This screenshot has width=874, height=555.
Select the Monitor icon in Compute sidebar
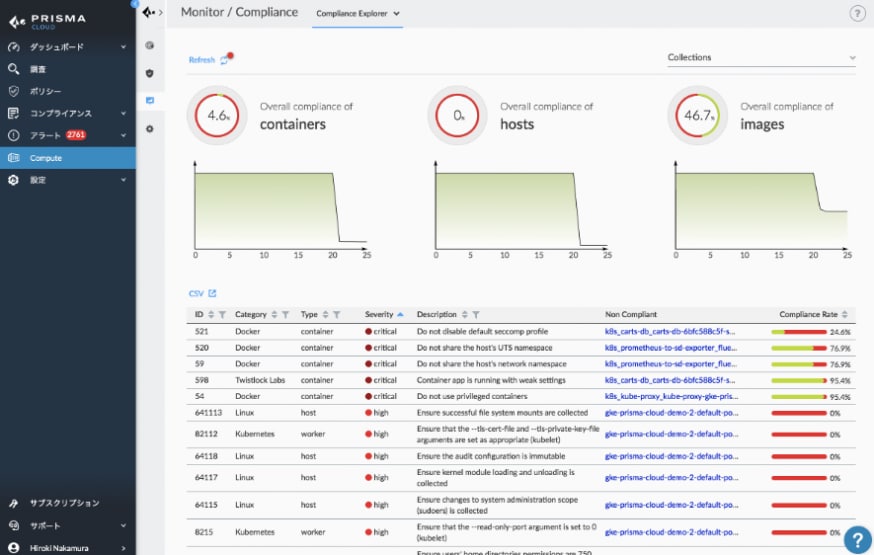tap(150, 100)
